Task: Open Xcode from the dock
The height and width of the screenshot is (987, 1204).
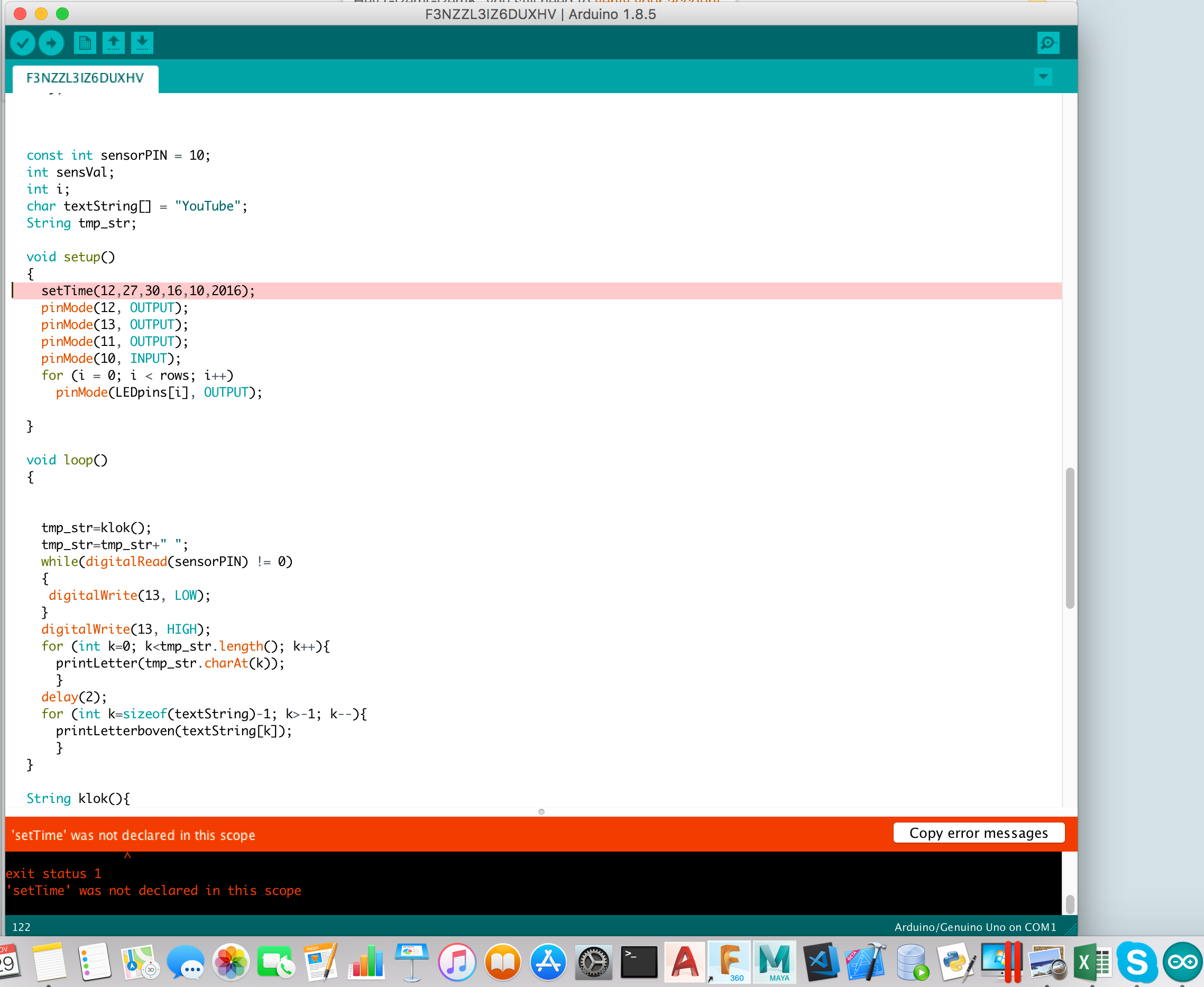Action: [865, 962]
